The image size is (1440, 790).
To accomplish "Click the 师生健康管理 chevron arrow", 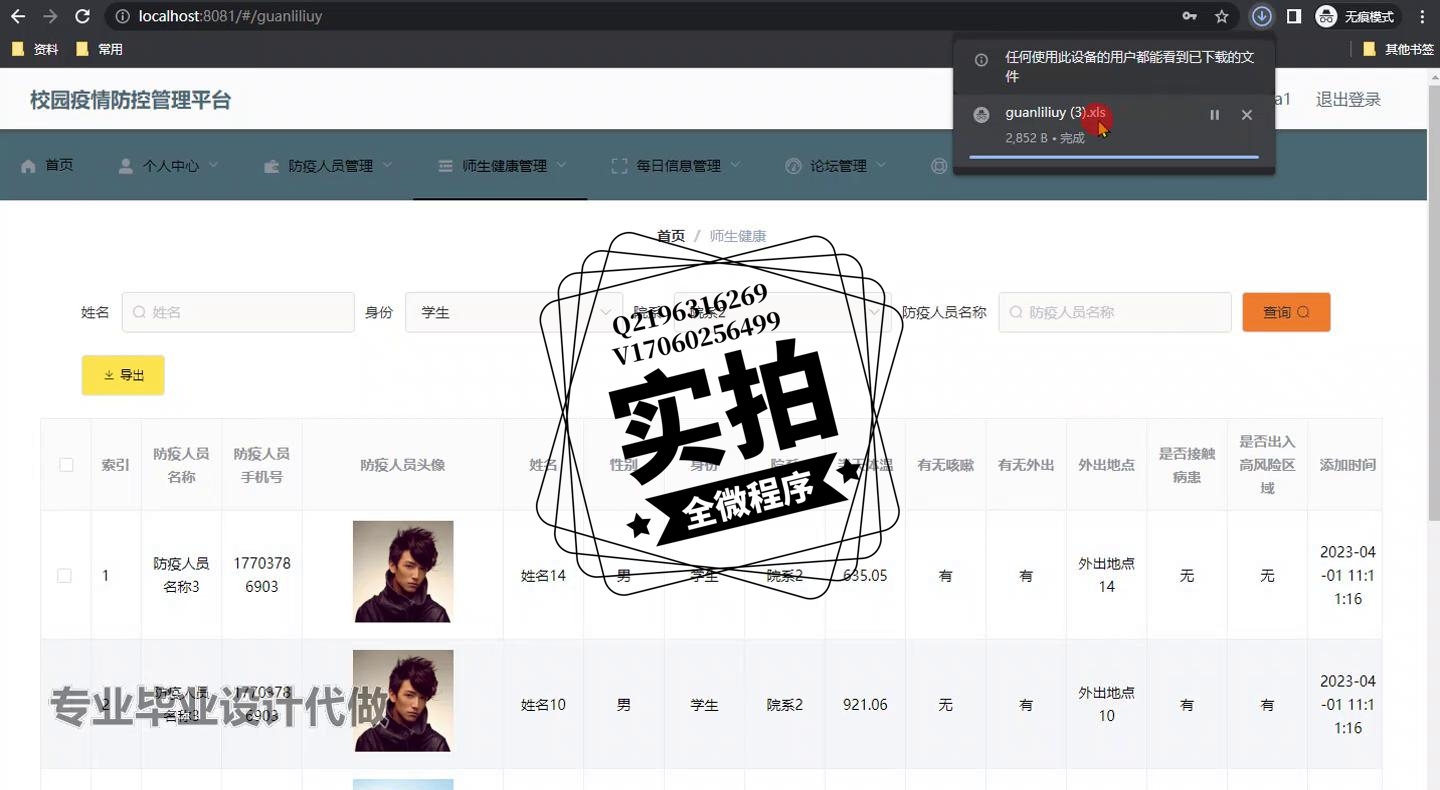I will click(561, 165).
